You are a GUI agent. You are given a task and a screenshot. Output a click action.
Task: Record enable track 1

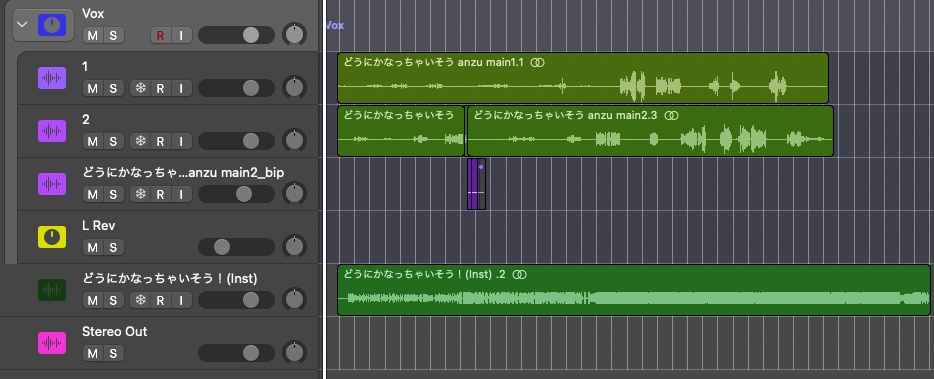pos(160,88)
